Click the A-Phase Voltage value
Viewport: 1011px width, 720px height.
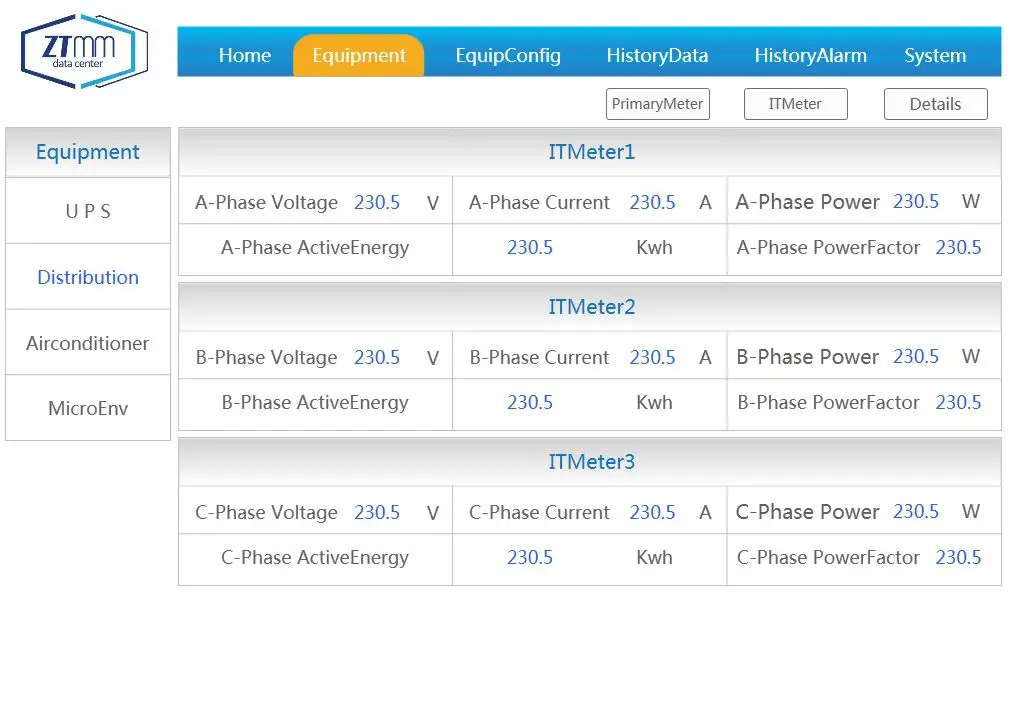(377, 202)
